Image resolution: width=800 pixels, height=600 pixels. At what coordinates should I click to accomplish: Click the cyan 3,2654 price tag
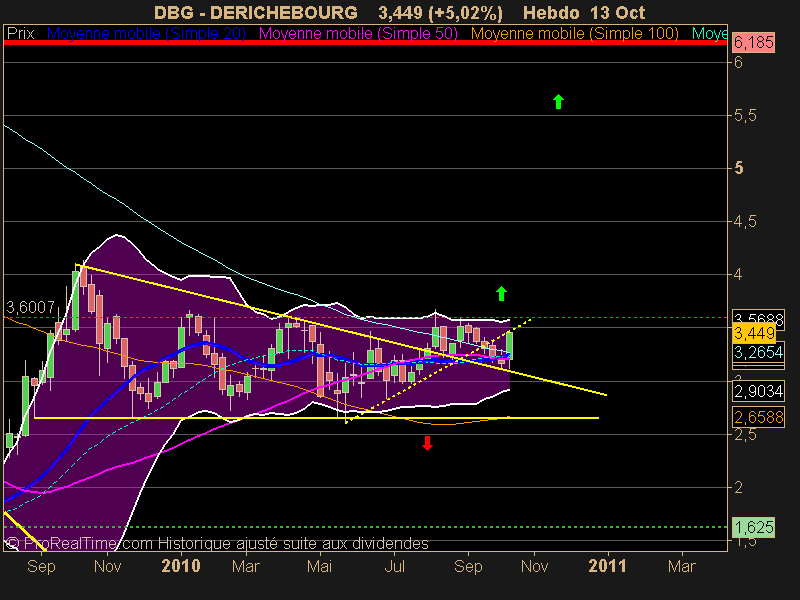coord(759,352)
